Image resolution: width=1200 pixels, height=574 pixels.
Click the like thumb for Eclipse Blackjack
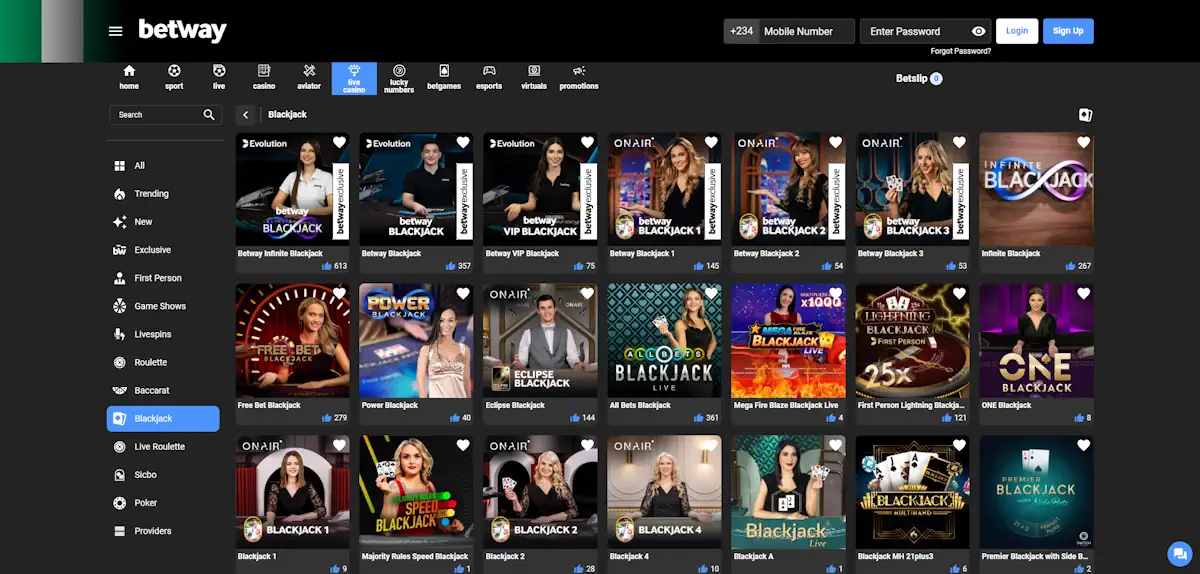(575, 418)
